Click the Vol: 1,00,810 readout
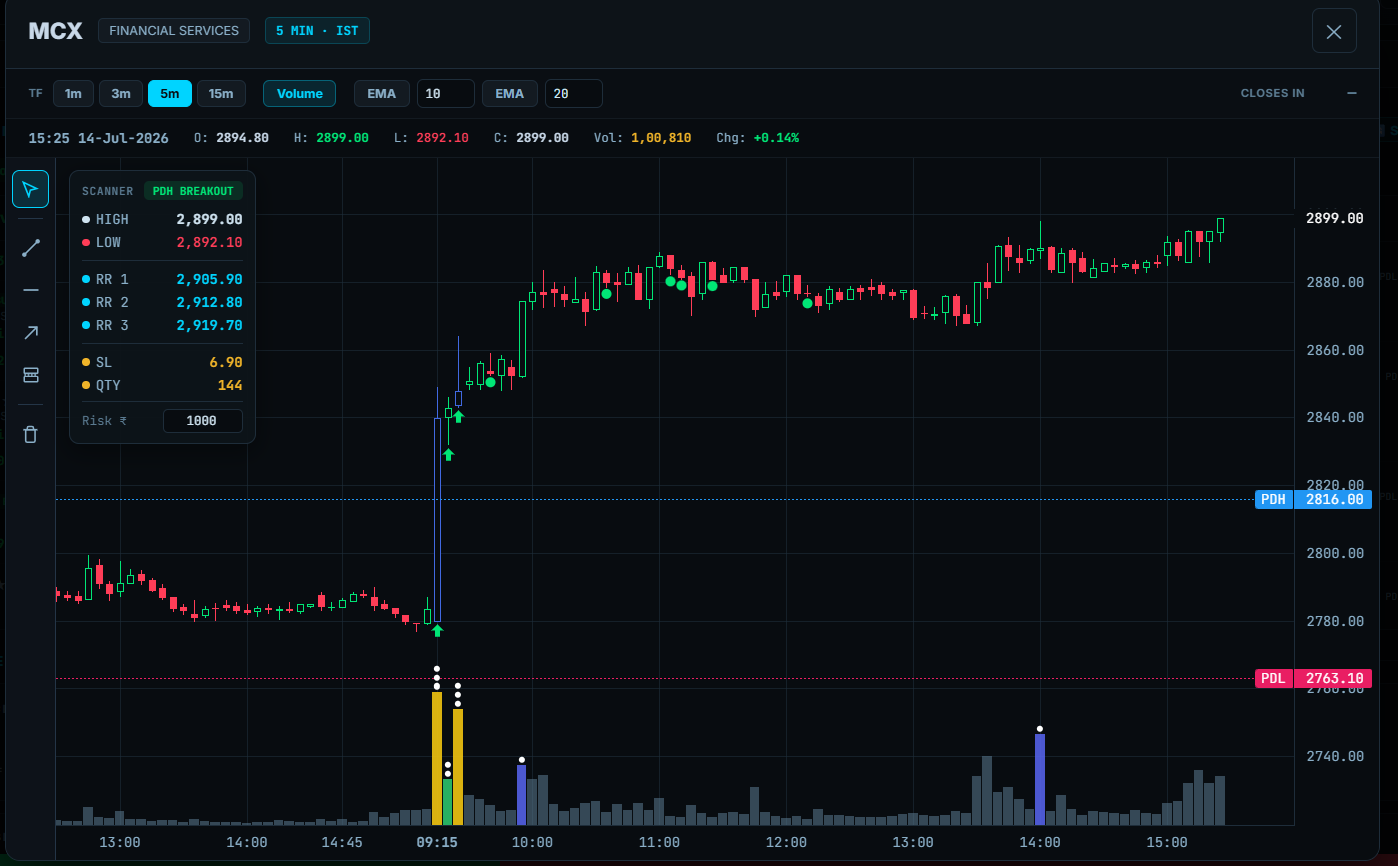The image size is (1398, 866). point(642,138)
